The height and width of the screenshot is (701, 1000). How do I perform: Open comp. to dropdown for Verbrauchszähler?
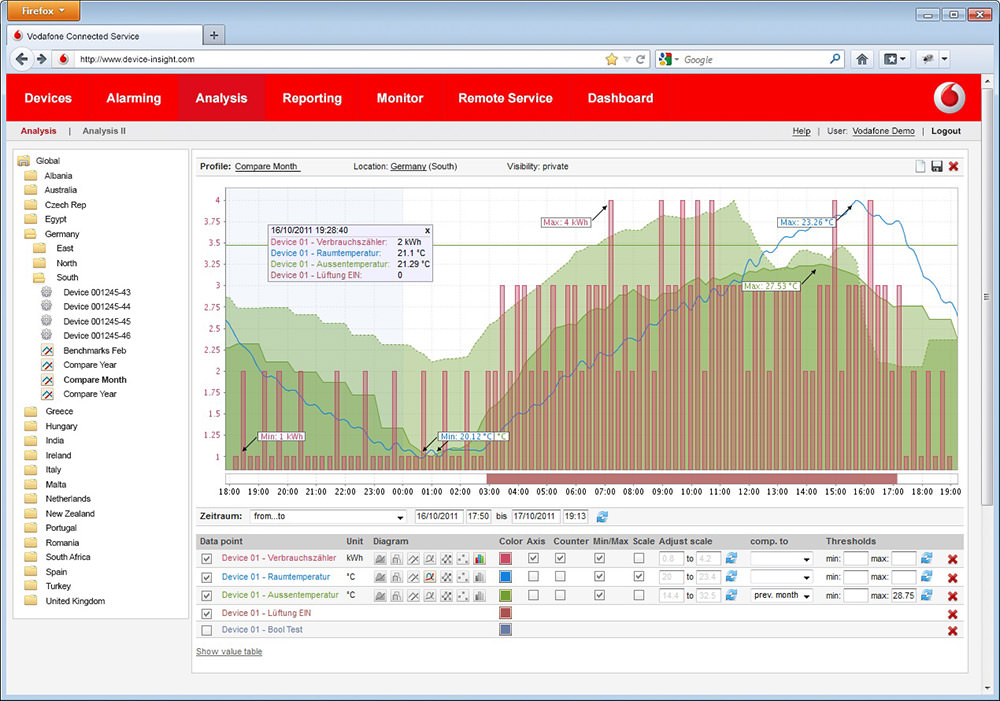coord(781,559)
